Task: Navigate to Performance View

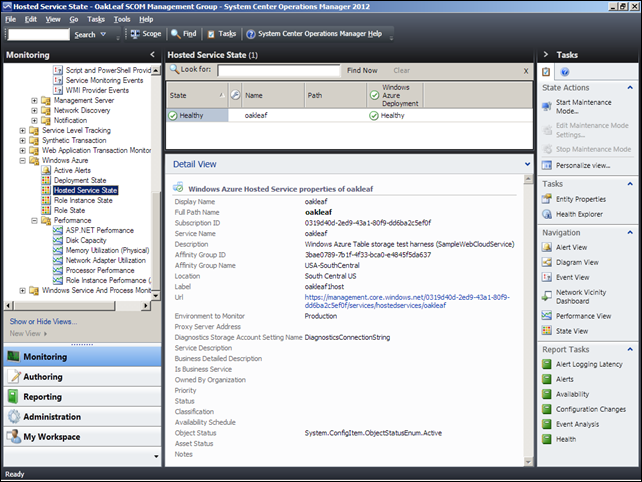Action: tap(583, 316)
